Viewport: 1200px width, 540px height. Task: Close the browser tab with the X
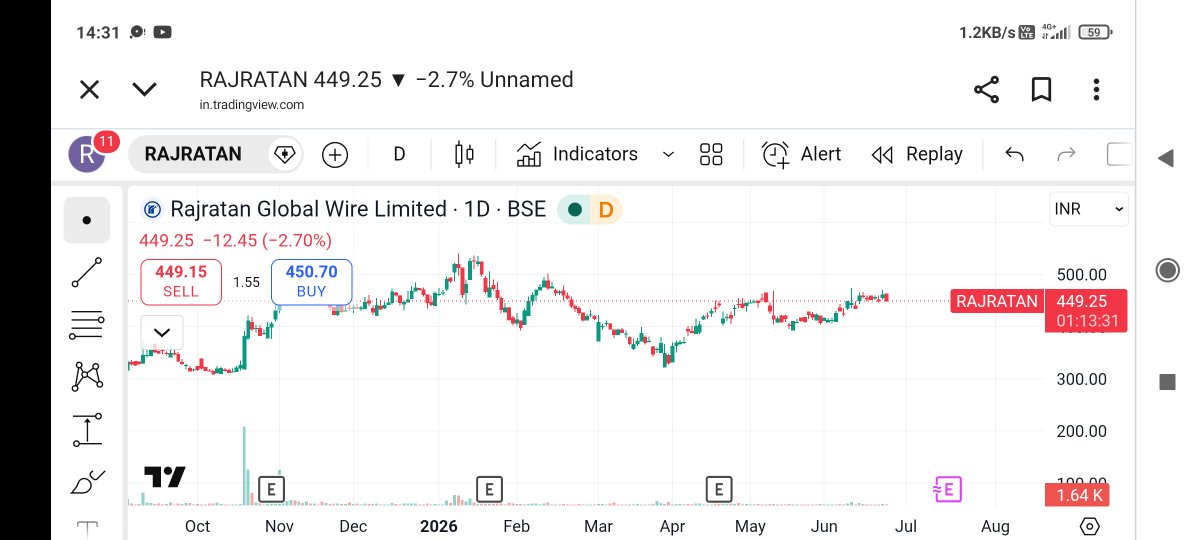[x=89, y=90]
